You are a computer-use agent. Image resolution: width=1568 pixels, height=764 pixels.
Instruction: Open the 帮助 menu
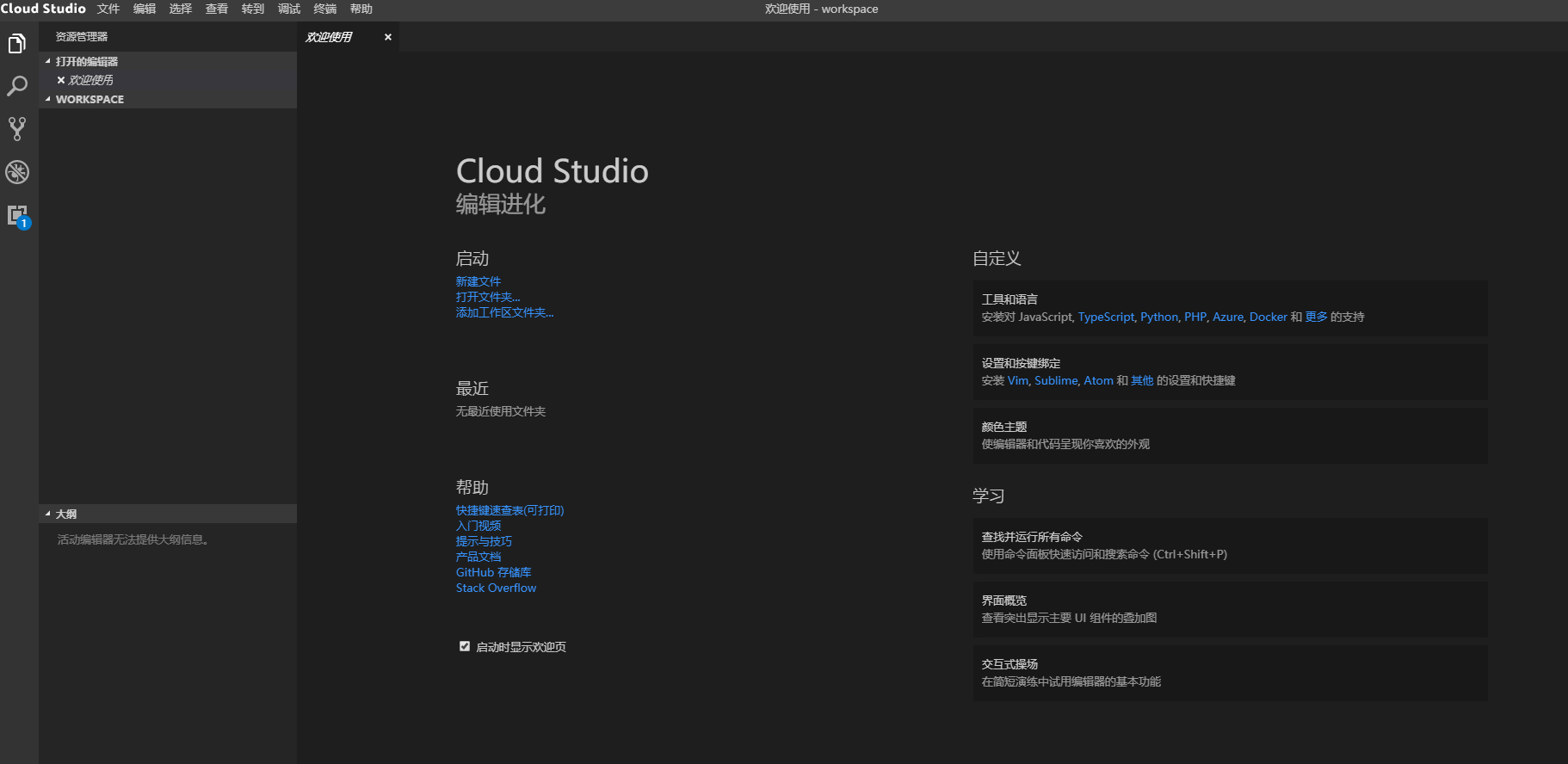(361, 9)
